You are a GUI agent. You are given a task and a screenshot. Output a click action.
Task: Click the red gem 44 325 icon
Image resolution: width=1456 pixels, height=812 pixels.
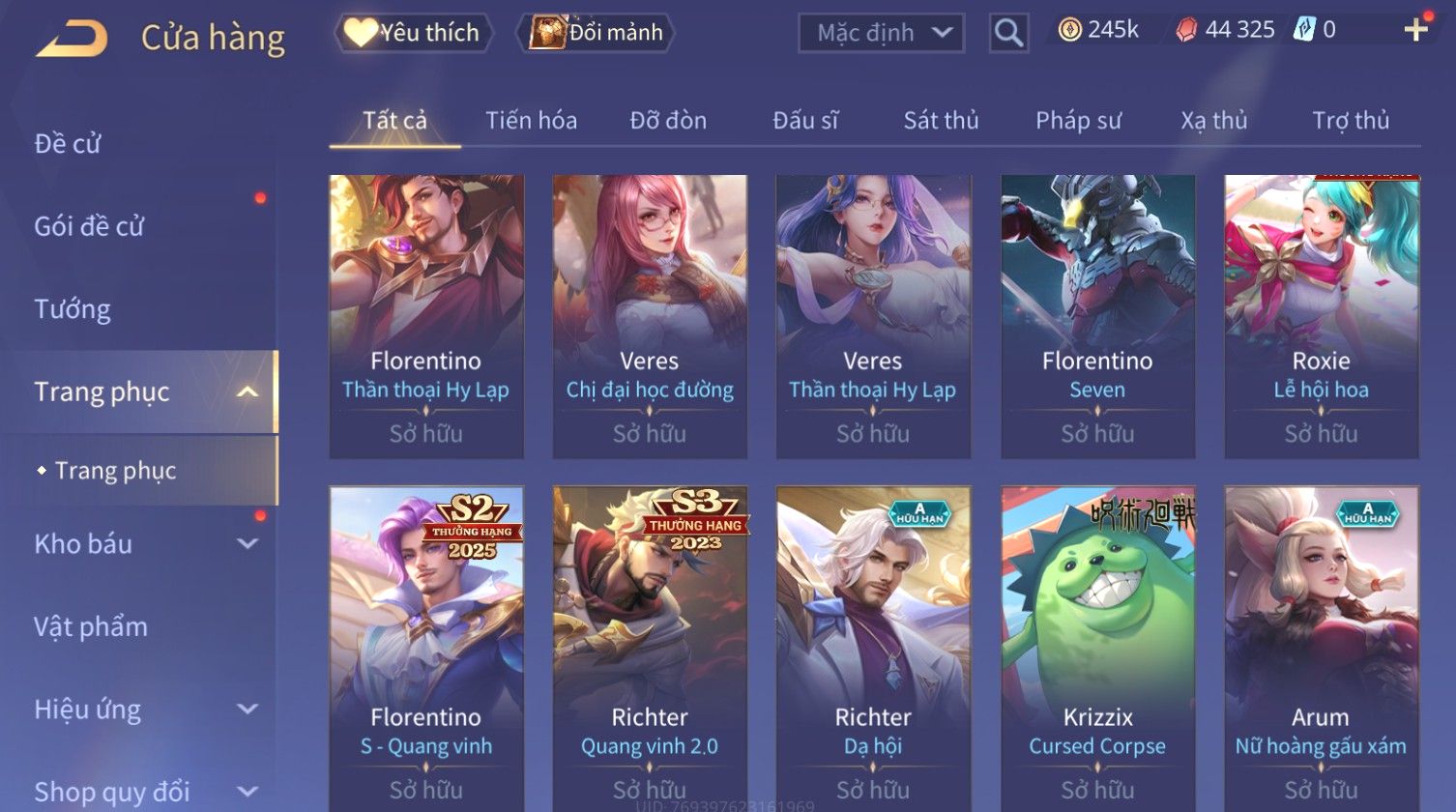pyautogui.click(x=1186, y=31)
